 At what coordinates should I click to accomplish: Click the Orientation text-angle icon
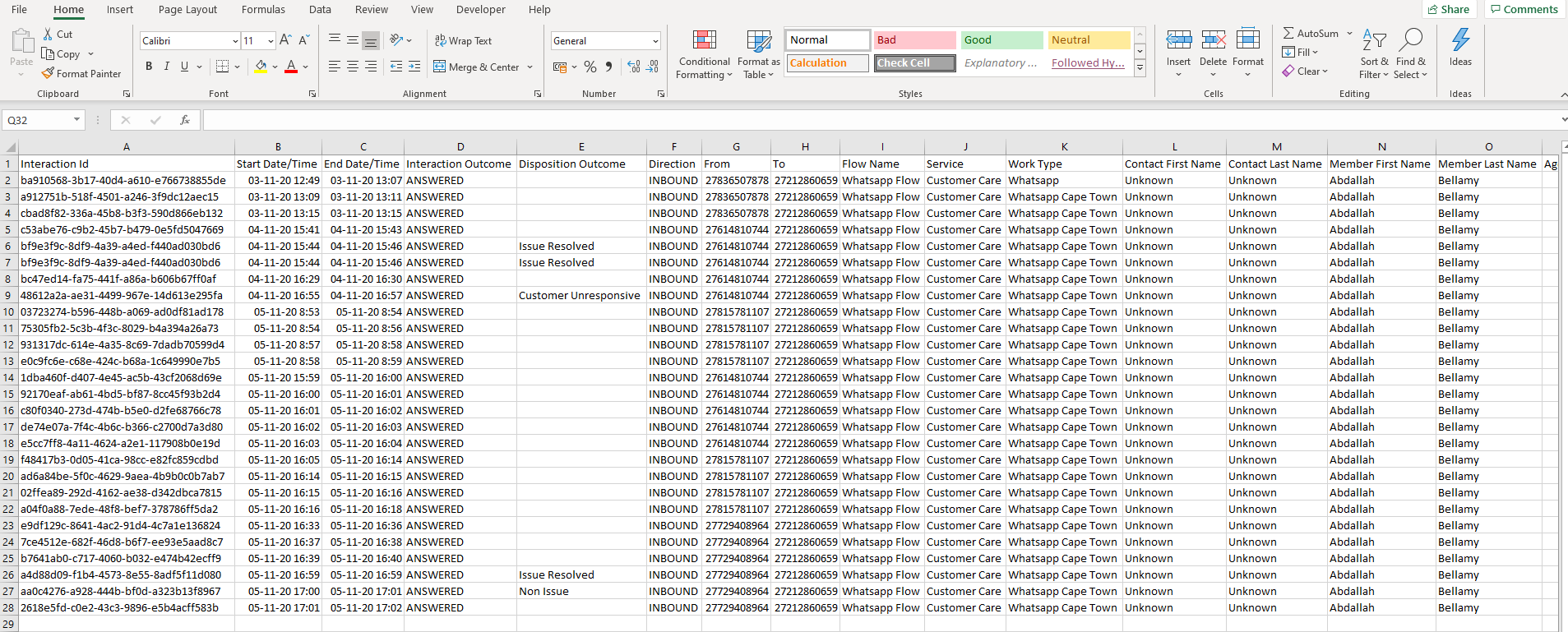tap(396, 39)
